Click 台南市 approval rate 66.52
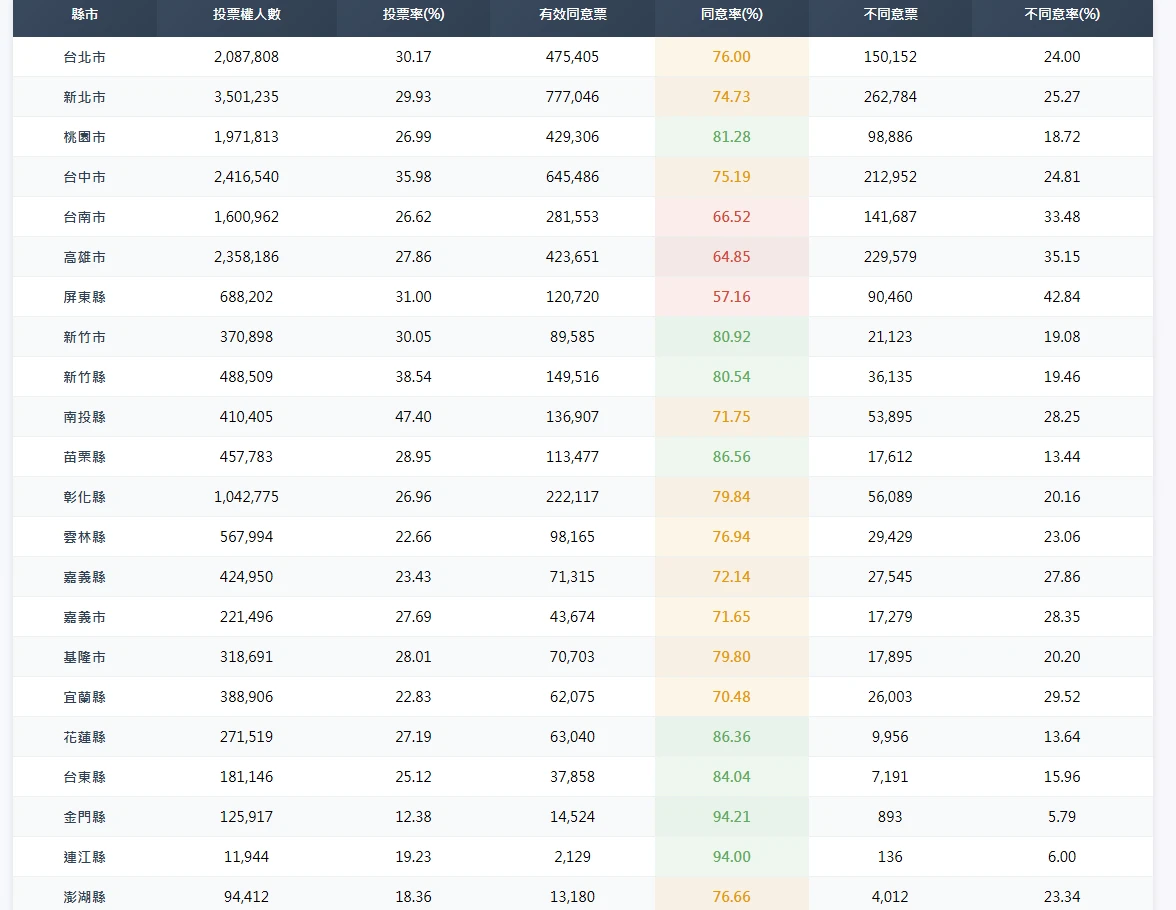 (731, 217)
